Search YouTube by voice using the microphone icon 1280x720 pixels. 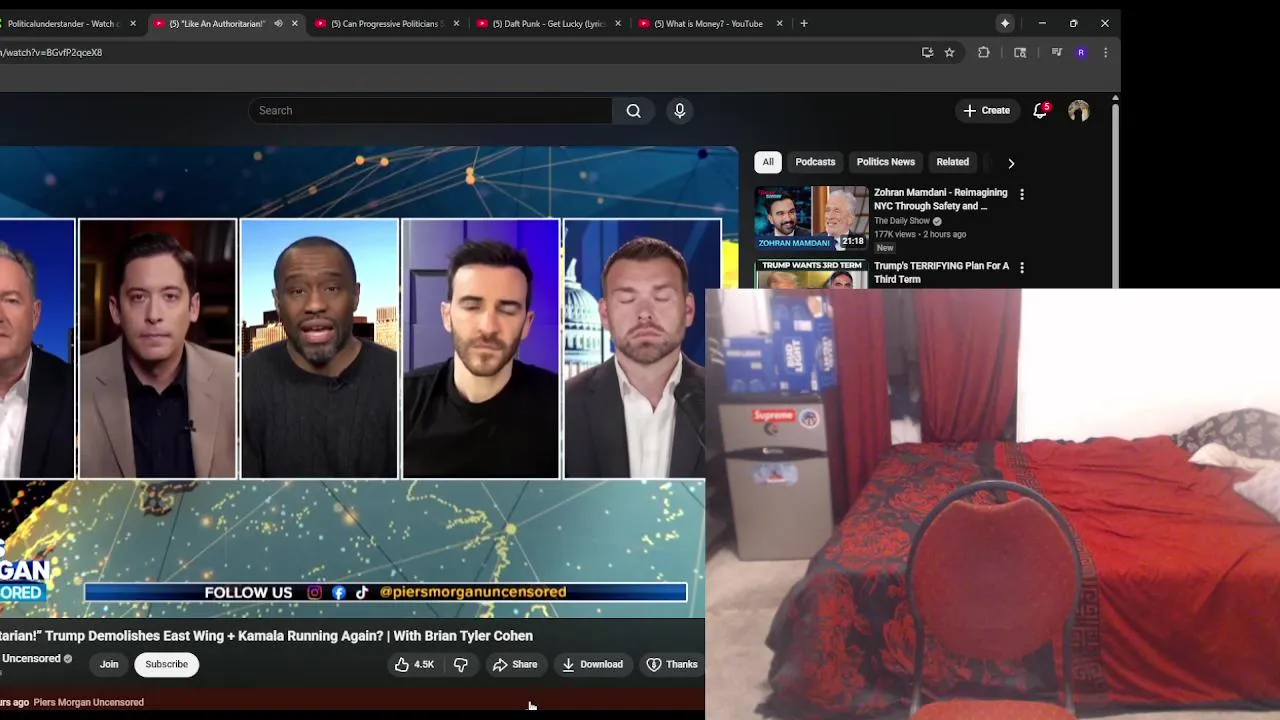679,111
